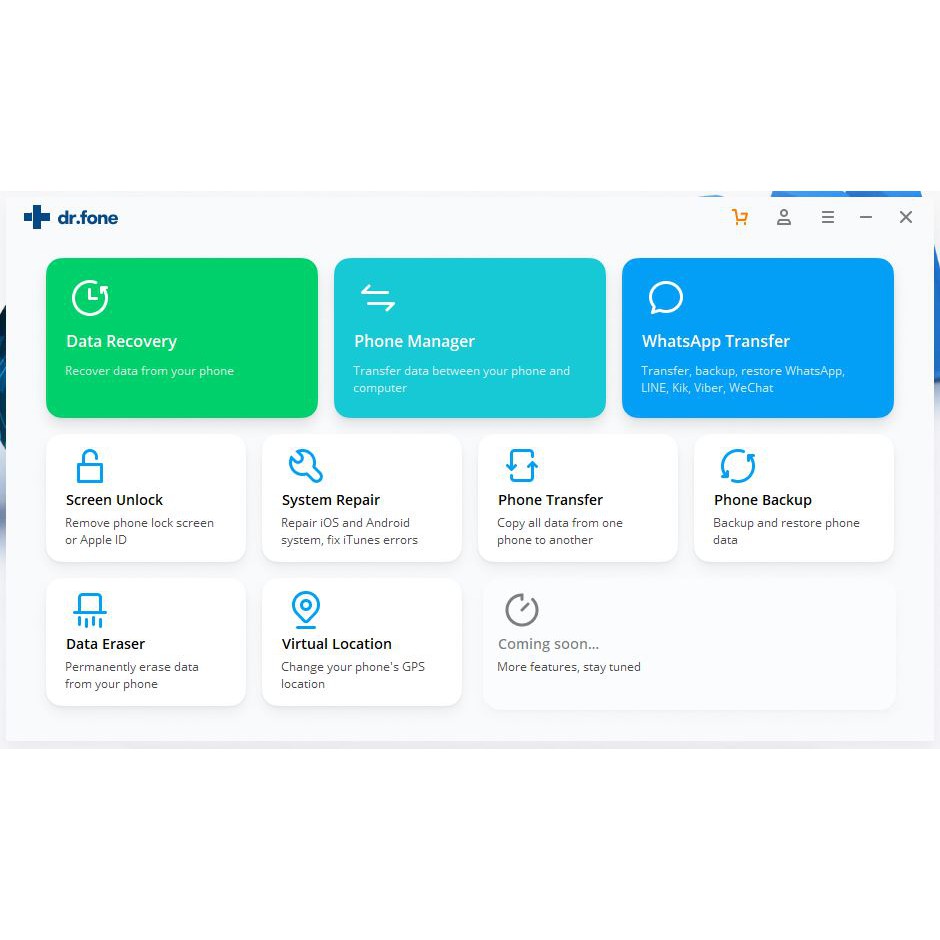Click the Data Eraser shredder icon
Image resolution: width=940 pixels, height=940 pixels.
pyautogui.click(x=90, y=610)
